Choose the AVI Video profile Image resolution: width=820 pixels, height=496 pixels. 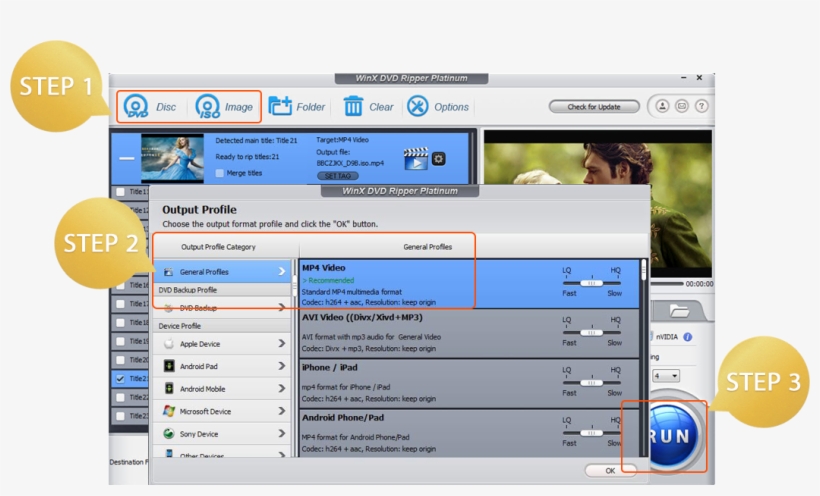[469, 334]
